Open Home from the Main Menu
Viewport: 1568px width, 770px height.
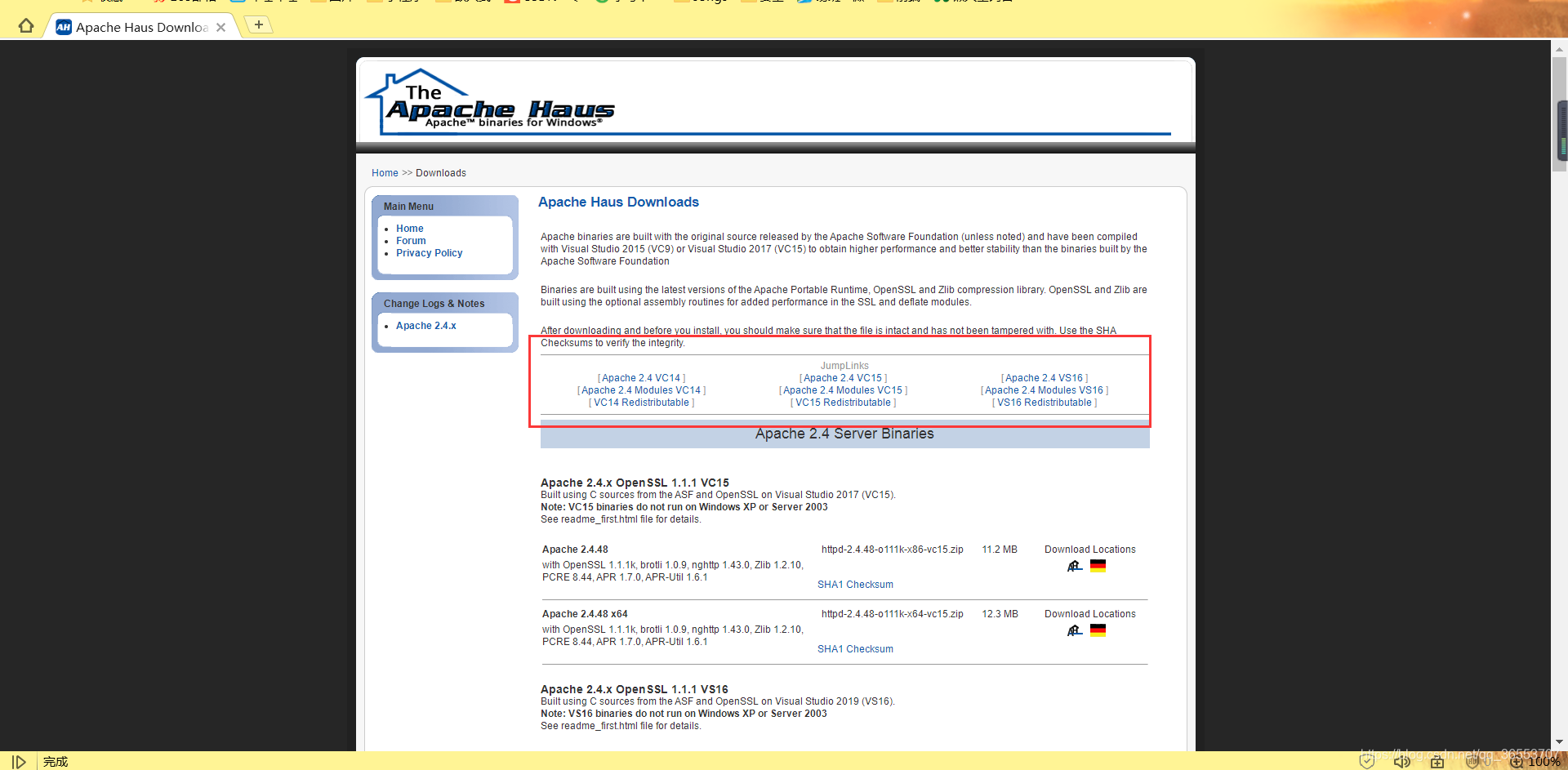click(409, 229)
